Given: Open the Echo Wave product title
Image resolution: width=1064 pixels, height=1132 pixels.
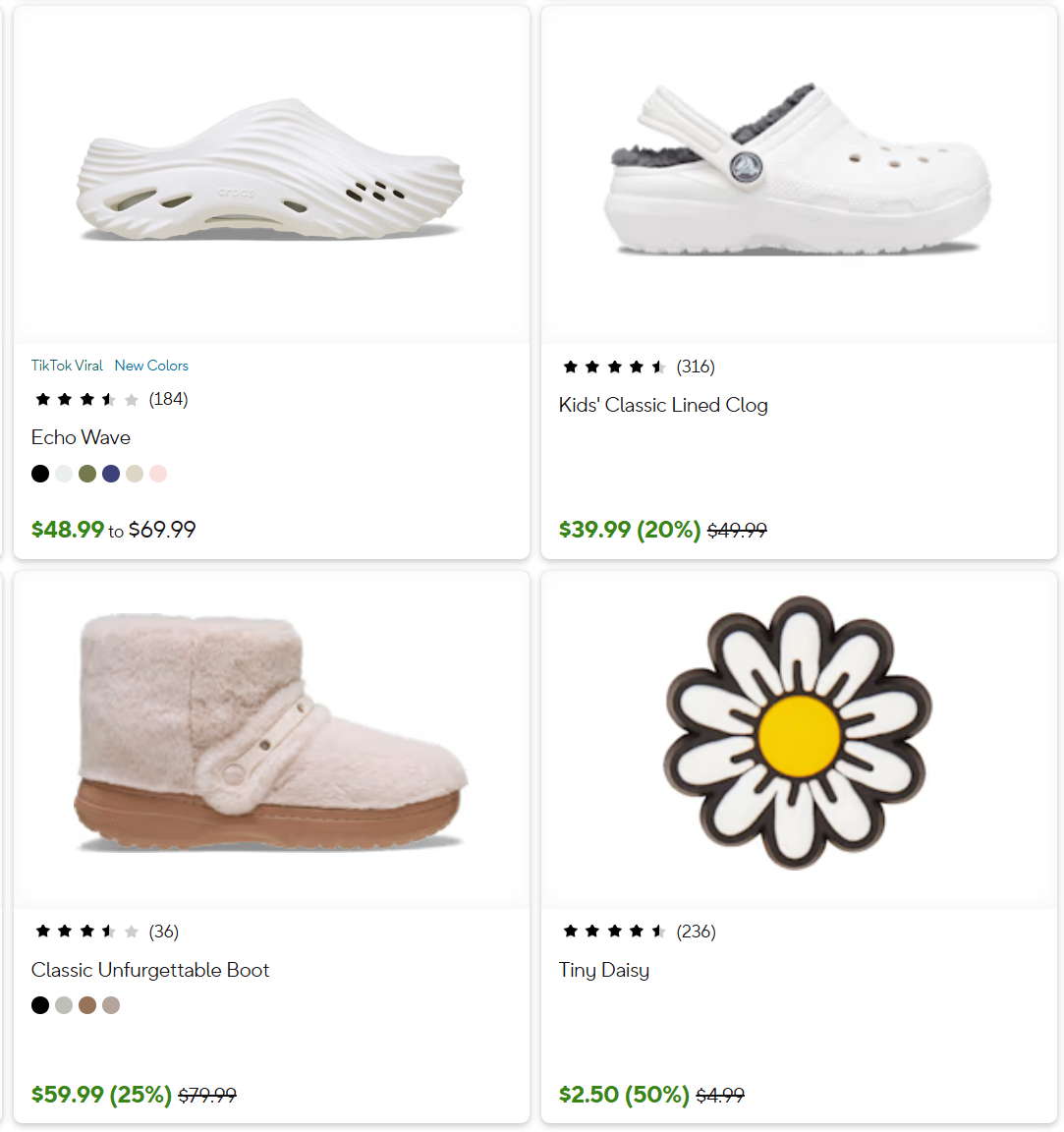Looking at the screenshot, I should [x=81, y=437].
